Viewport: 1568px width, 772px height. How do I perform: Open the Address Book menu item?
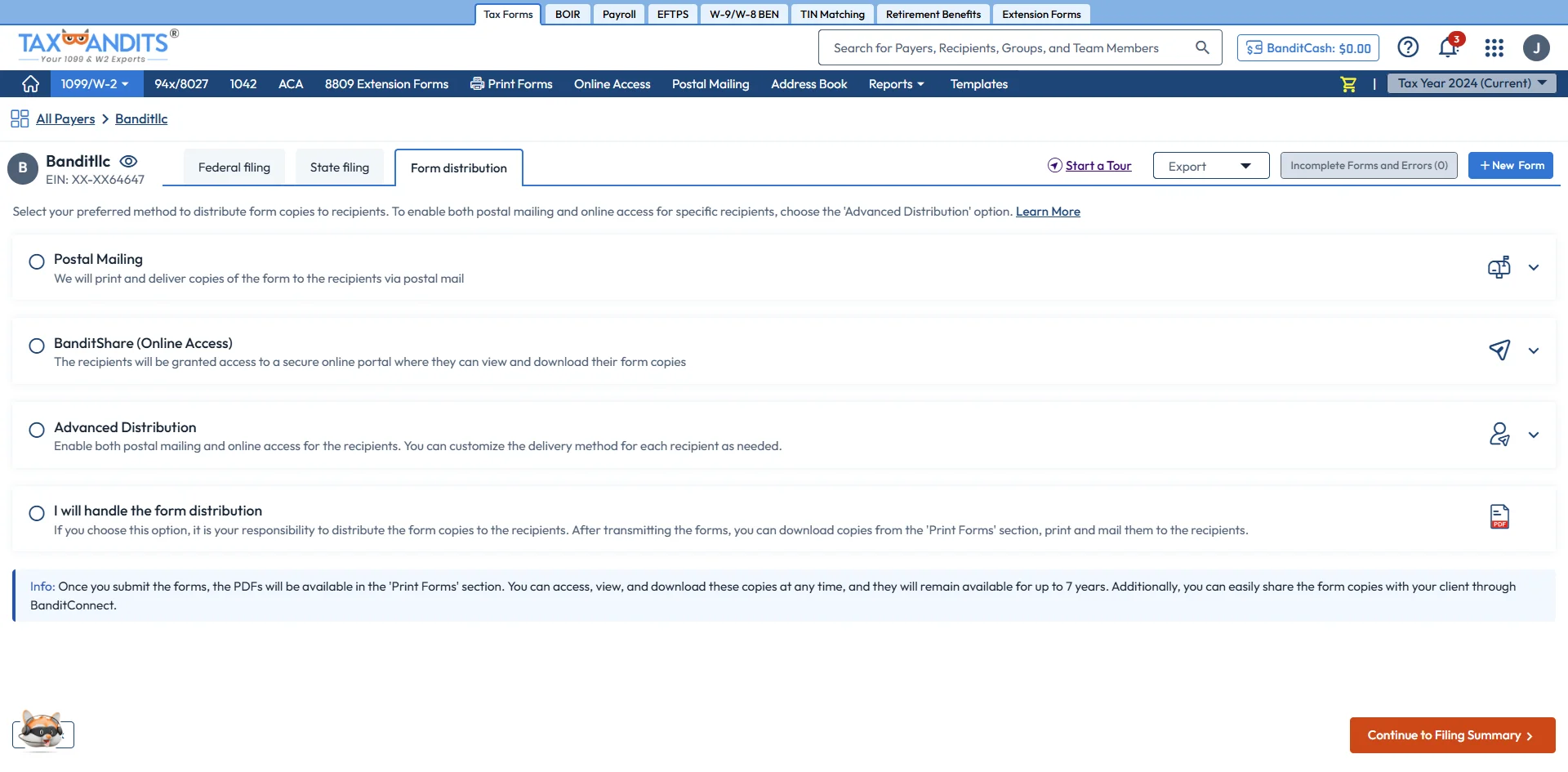(809, 84)
